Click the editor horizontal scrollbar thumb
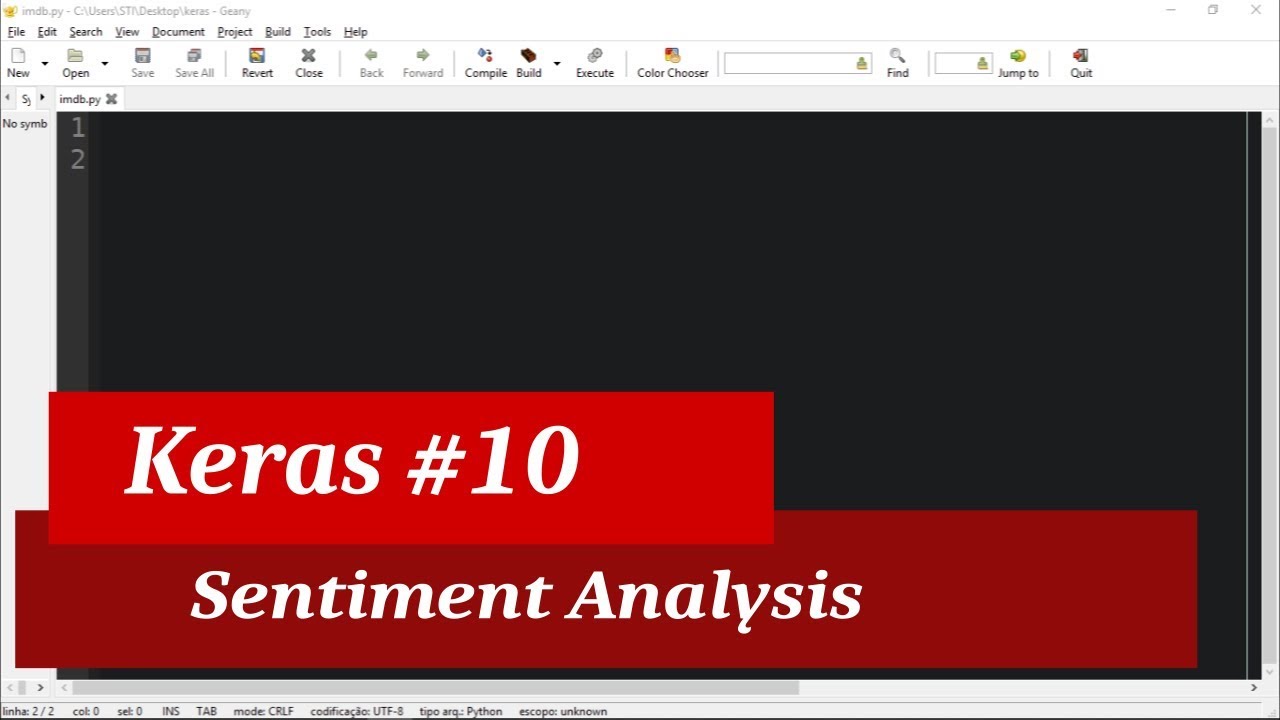Screen dimensions: 1280x720 [436, 688]
